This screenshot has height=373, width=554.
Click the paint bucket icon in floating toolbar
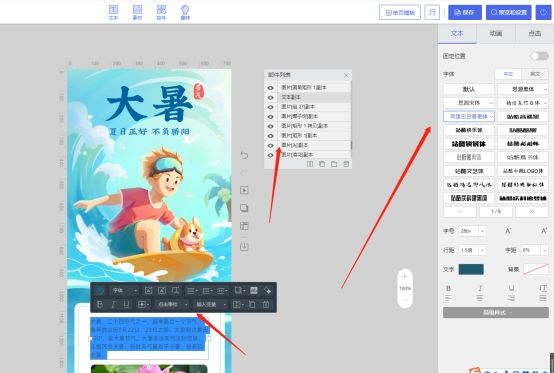(267, 290)
